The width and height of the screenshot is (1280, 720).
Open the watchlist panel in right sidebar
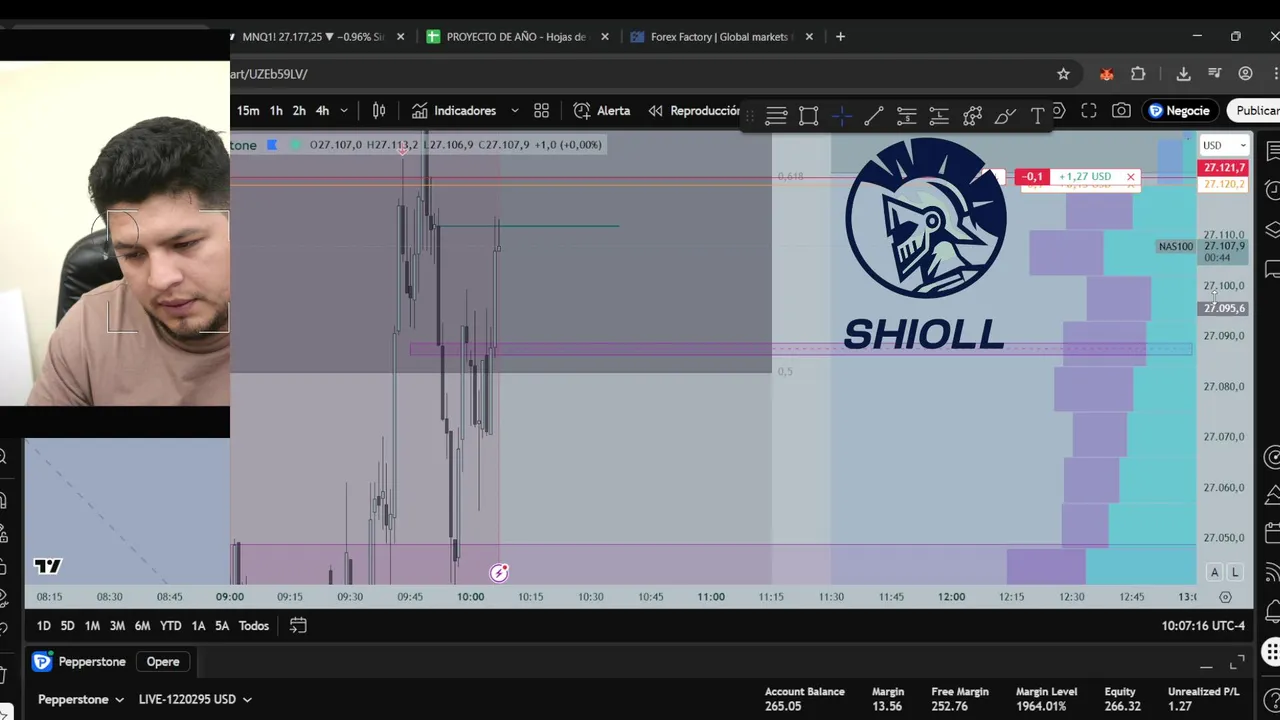click(x=1272, y=151)
